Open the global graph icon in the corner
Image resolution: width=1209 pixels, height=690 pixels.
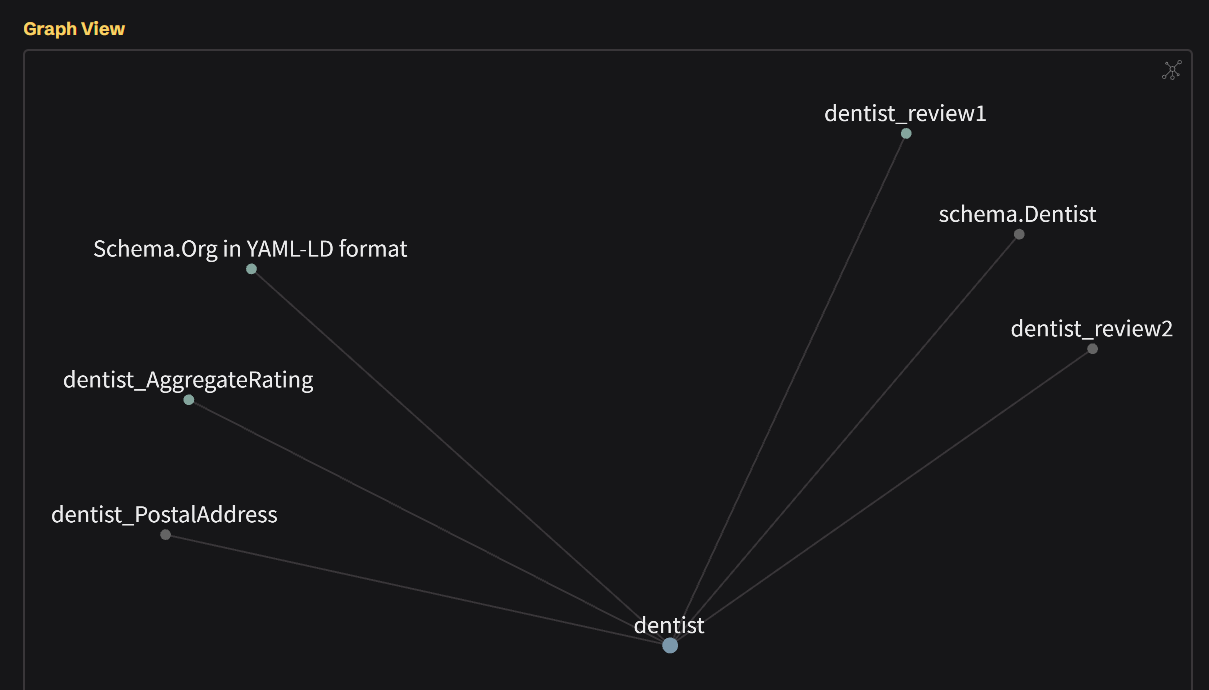click(1171, 70)
